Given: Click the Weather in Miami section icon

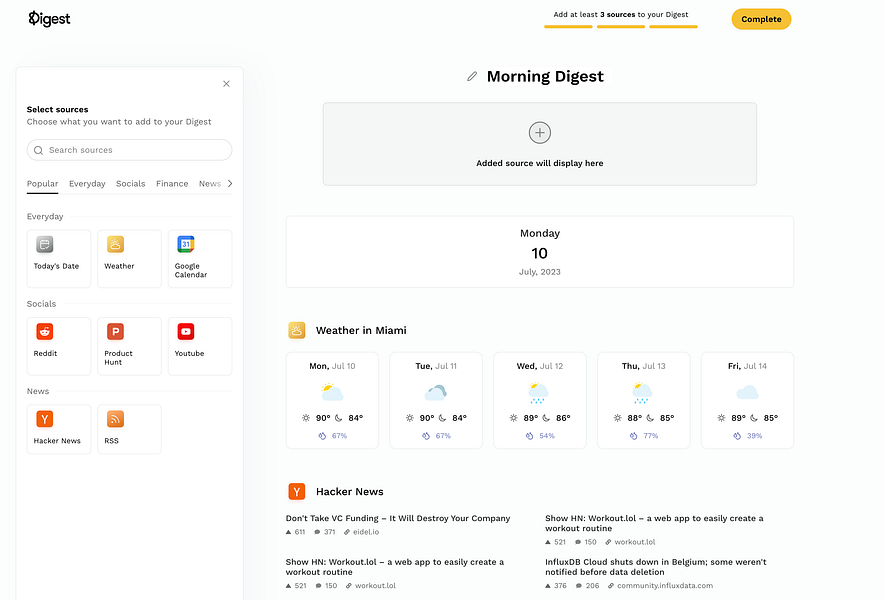Looking at the screenshot, I should (297, 330).
